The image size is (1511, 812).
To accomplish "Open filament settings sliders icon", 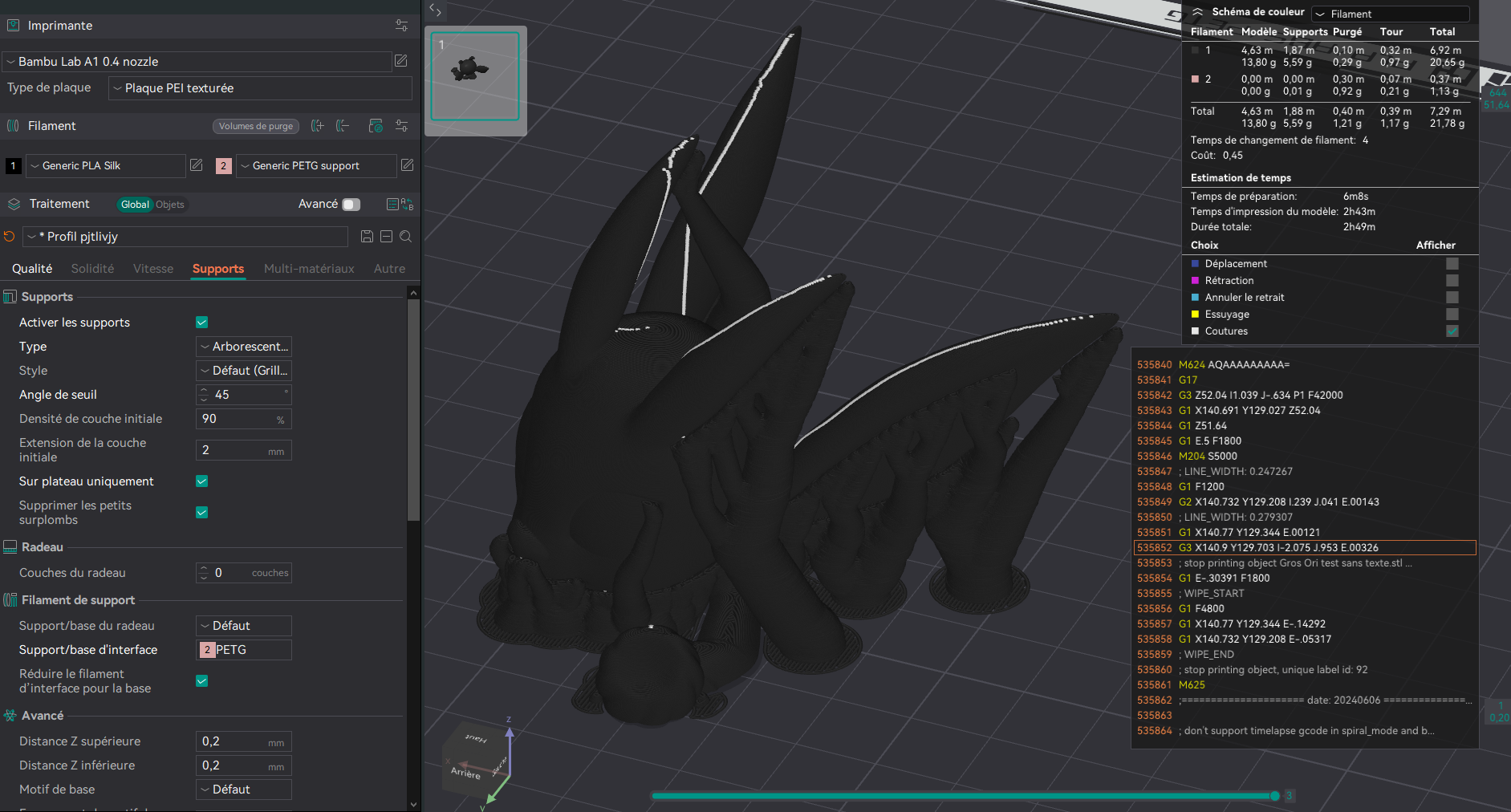I will point(402,126).
